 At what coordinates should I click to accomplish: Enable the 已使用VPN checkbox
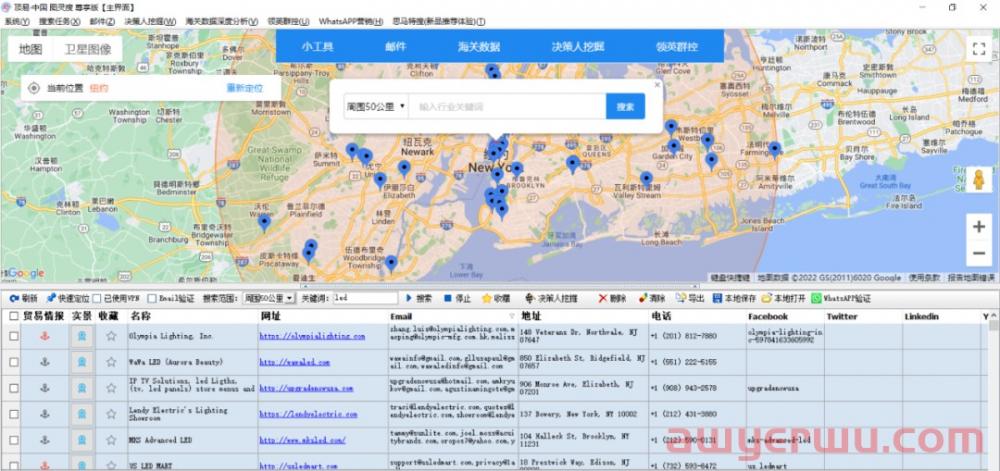click(97, 298)
